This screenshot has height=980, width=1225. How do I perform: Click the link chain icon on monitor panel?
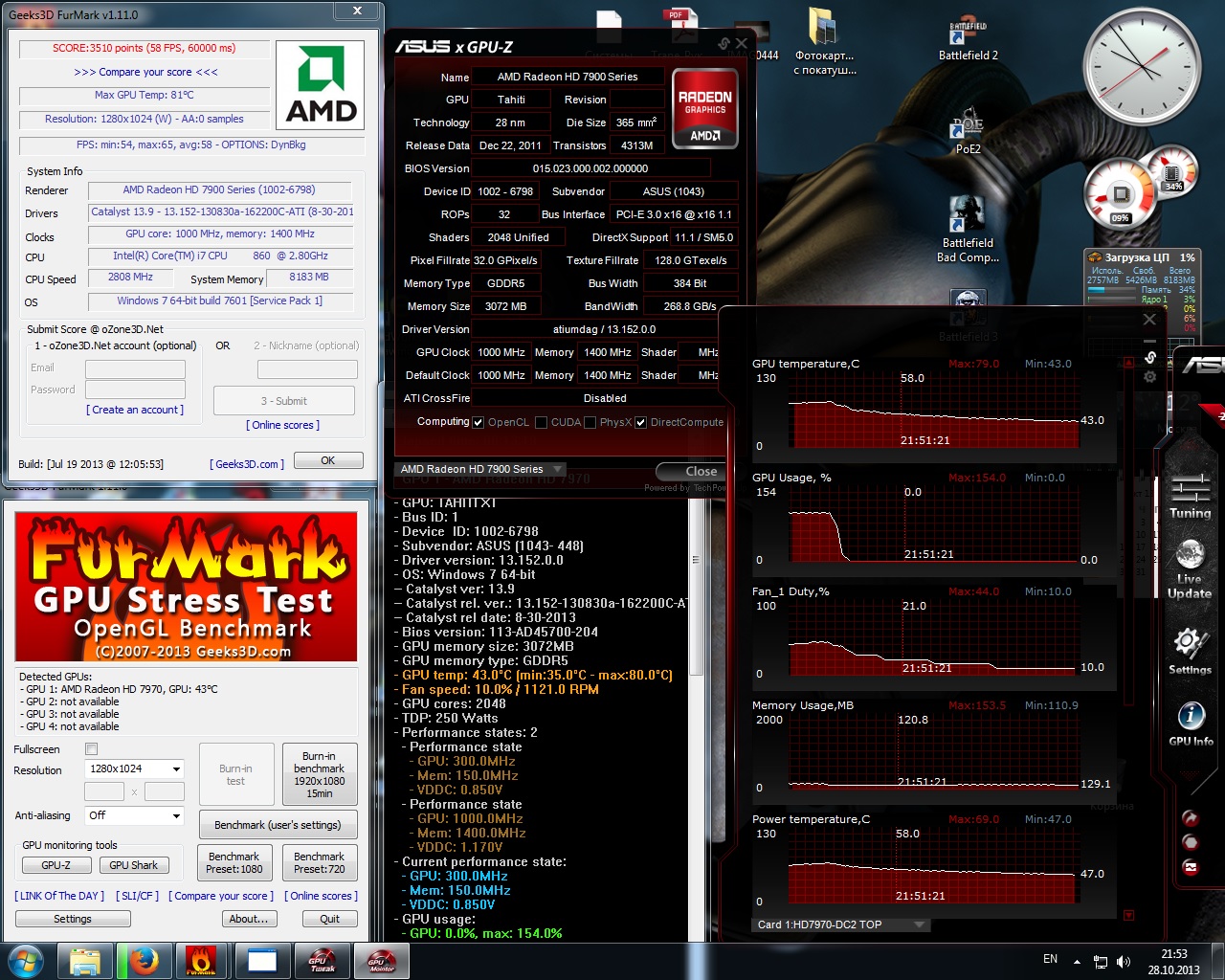[x=1150, y=357]
